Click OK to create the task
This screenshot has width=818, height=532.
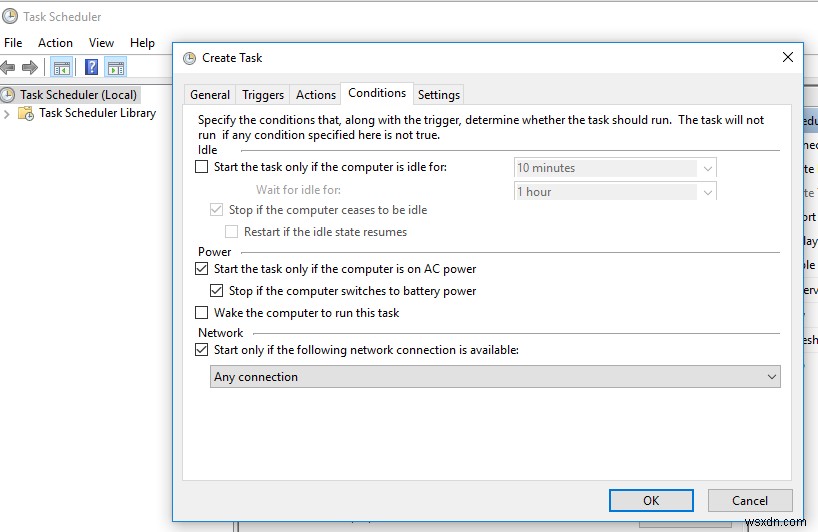pyautogui.click(x=651, y=501)
